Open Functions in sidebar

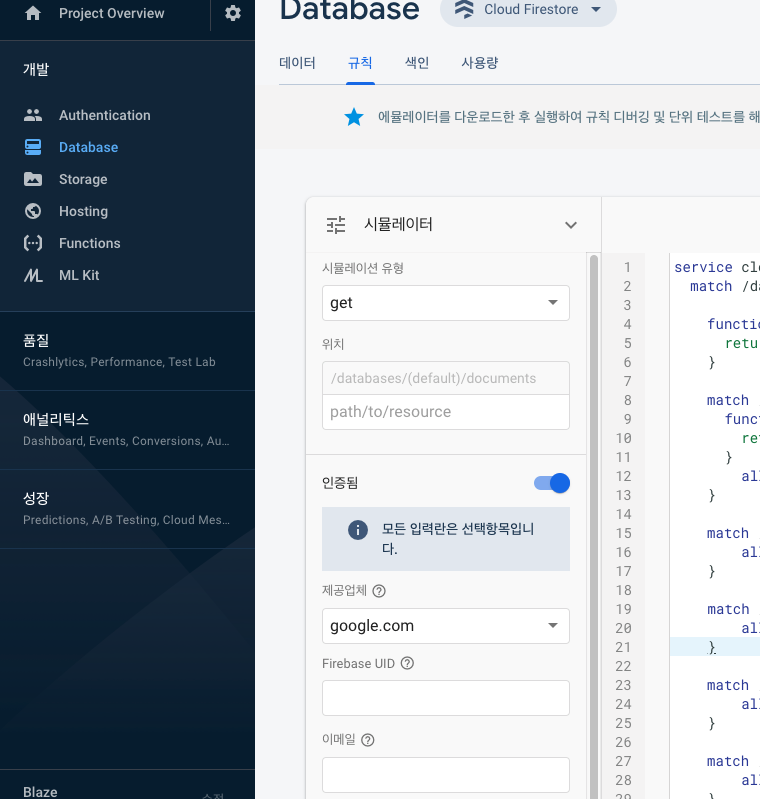[90, 243]
